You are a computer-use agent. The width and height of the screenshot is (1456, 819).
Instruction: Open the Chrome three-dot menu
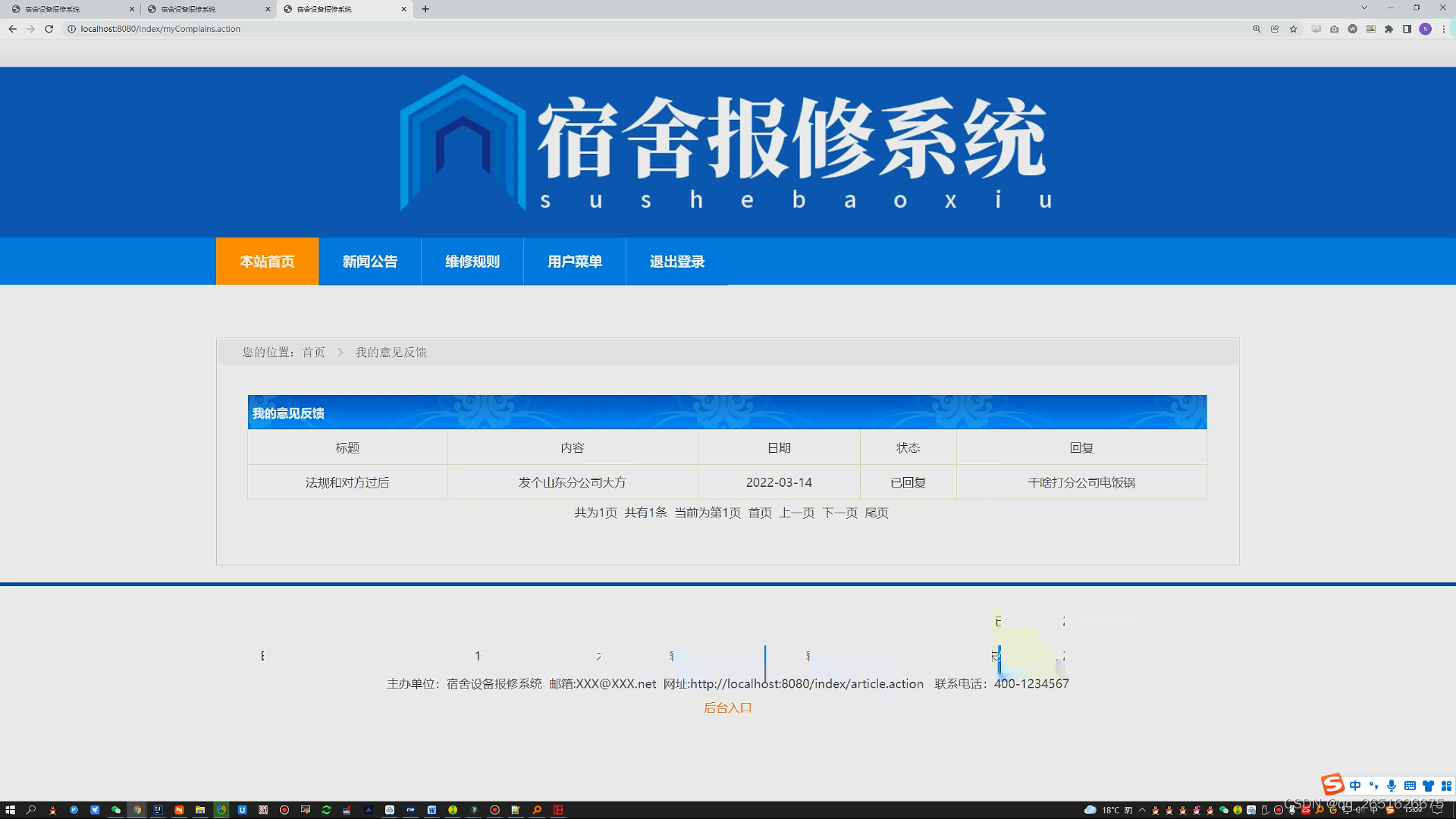click(x=1444, y=29)
